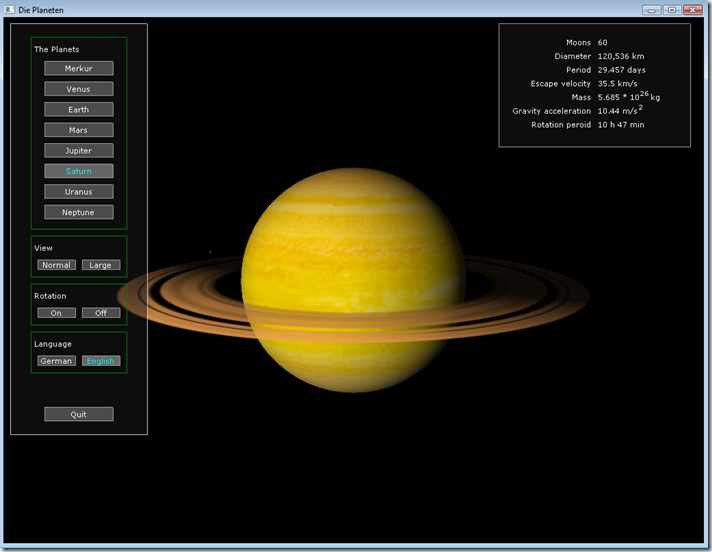Image resolution: width=712 pixels, height=552 pixels.
Task: Set view to Normal
Action: (56, 265)
